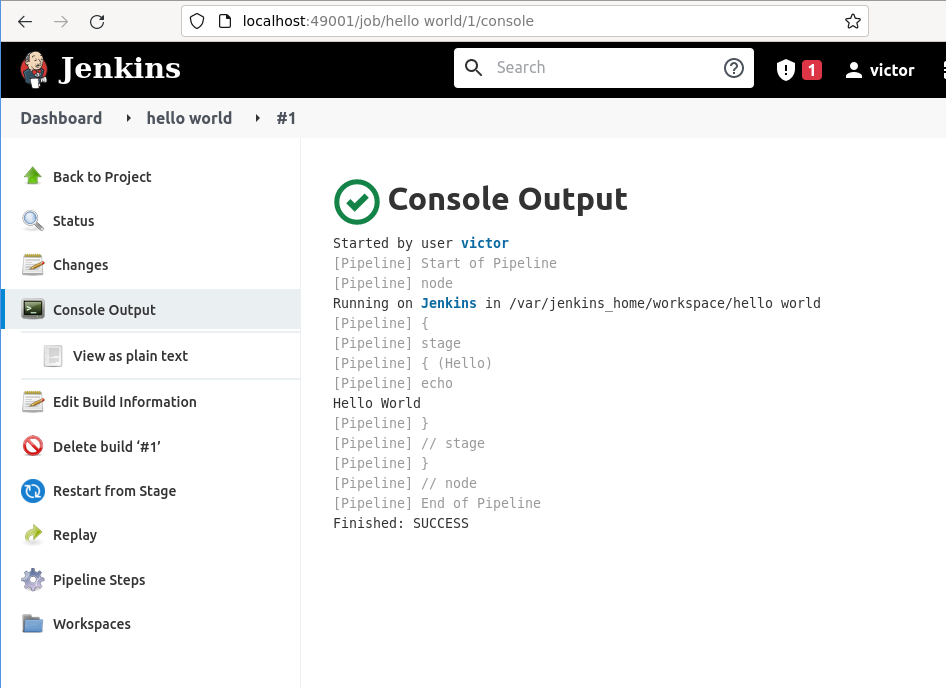Image resolution: width=946 pixels, height=688 pixels.
Task: Open the Workspaces folder icon
Action: [x=33, y=624]
